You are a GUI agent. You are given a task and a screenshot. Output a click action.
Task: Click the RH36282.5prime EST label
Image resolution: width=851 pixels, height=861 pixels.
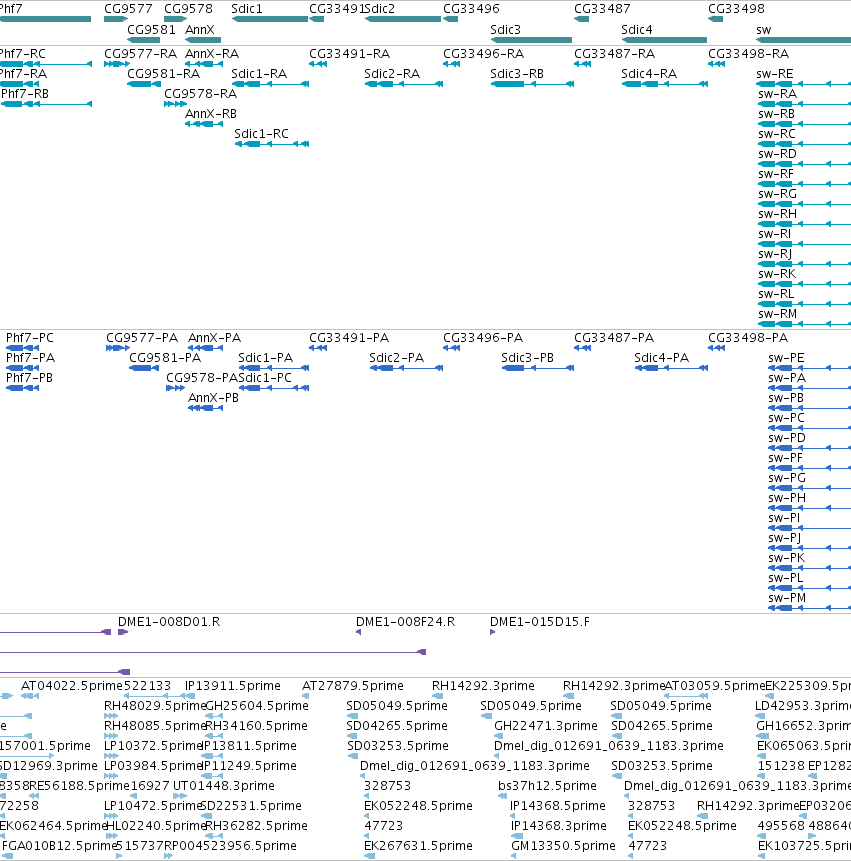pos(256,826)
